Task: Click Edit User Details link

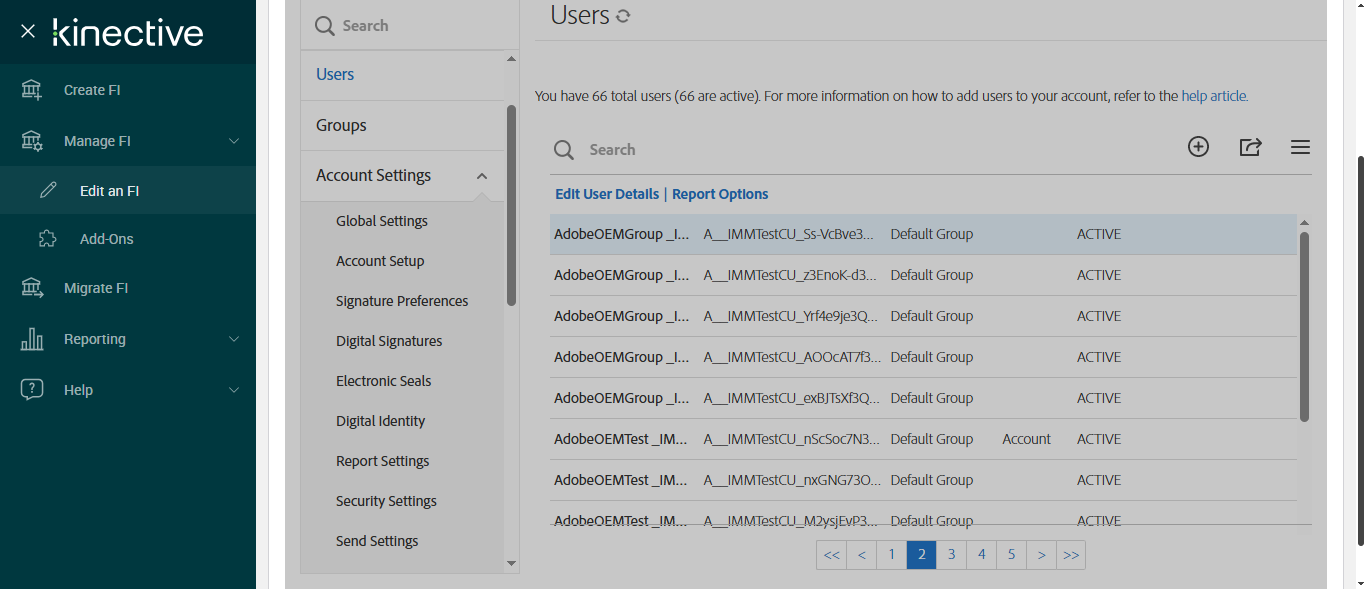Action: (x=607, y=194)
